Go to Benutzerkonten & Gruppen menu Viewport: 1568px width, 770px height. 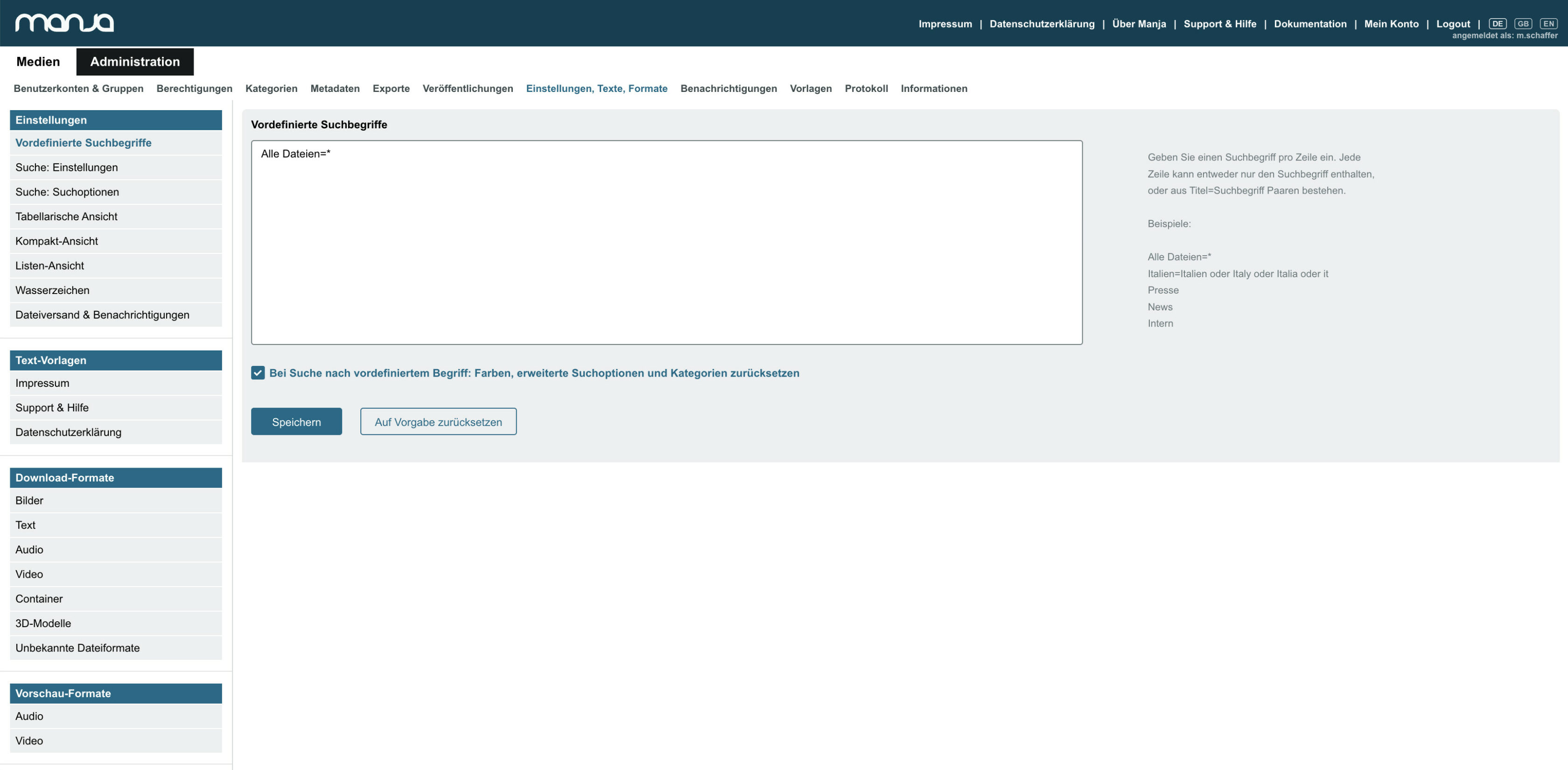pos(78,88)
